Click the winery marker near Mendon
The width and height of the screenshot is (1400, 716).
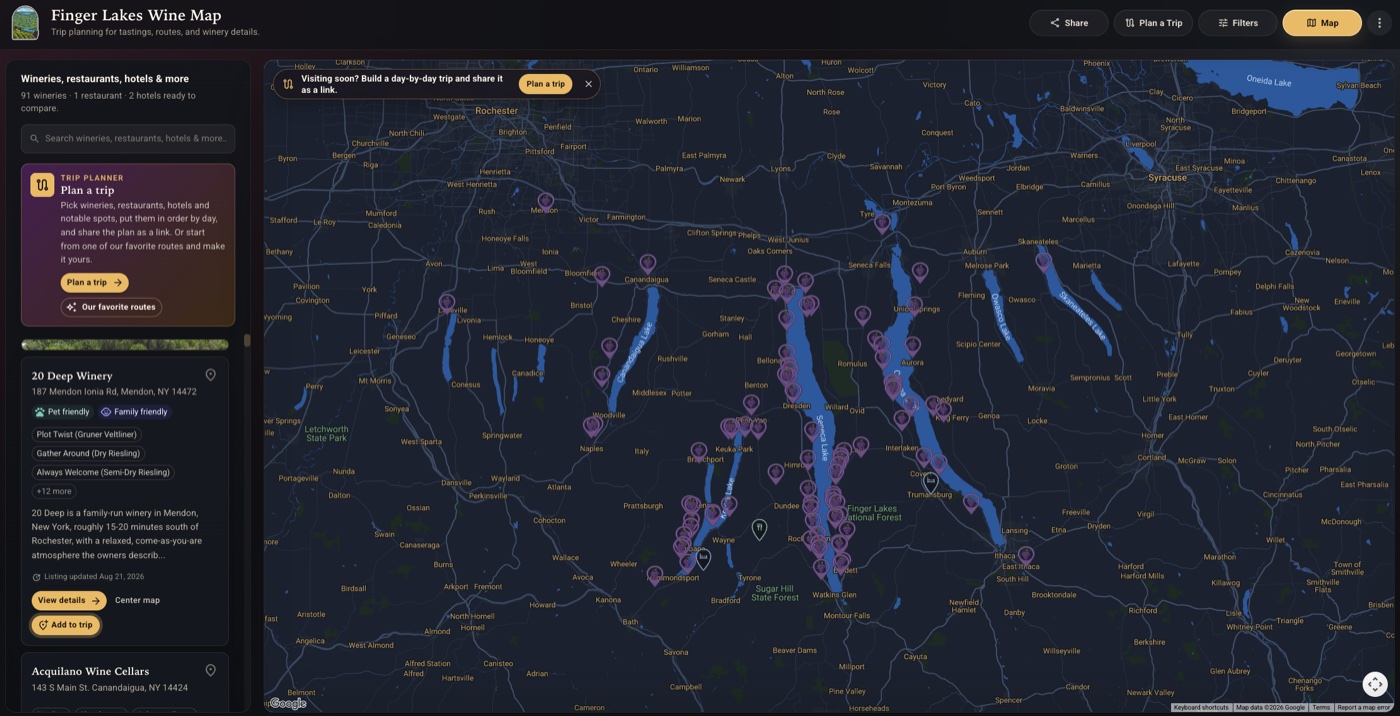pyautogui.click(x=546, y=201)
